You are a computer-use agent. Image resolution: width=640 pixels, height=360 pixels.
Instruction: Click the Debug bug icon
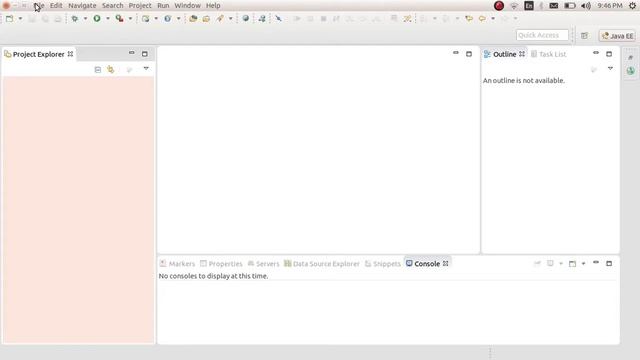(75, 18)
